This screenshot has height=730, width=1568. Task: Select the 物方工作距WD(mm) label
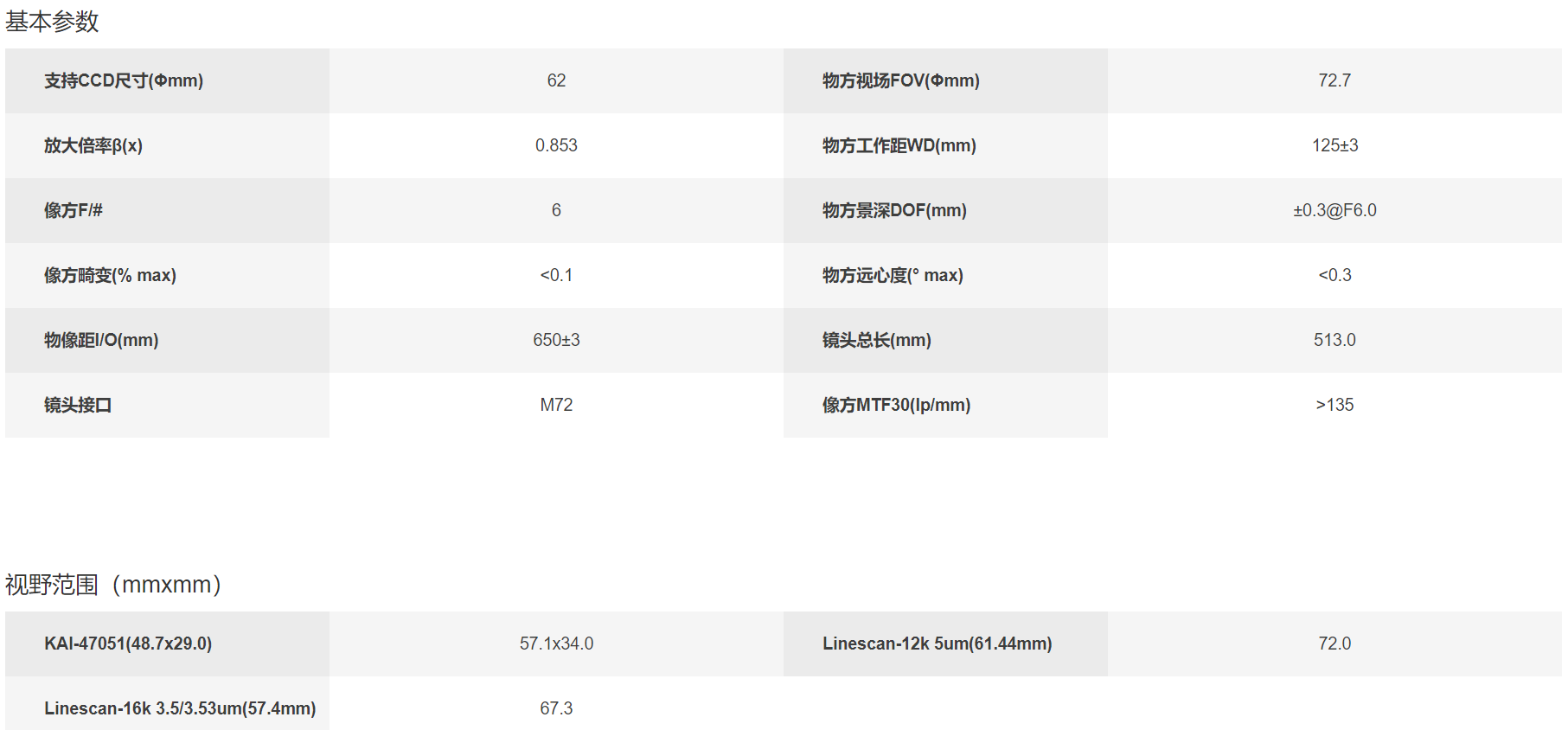click(x=899, y=145)
